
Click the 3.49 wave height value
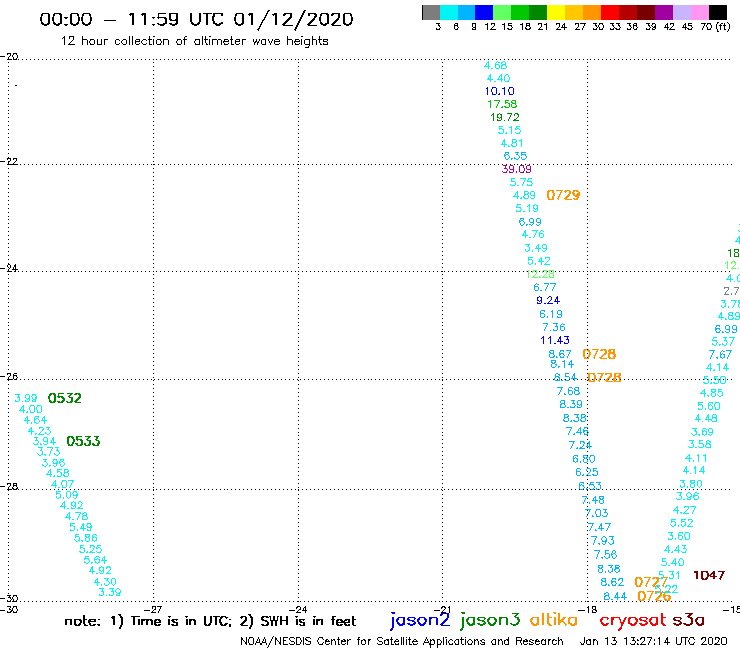pyautogui.click(x=536, y=248)
